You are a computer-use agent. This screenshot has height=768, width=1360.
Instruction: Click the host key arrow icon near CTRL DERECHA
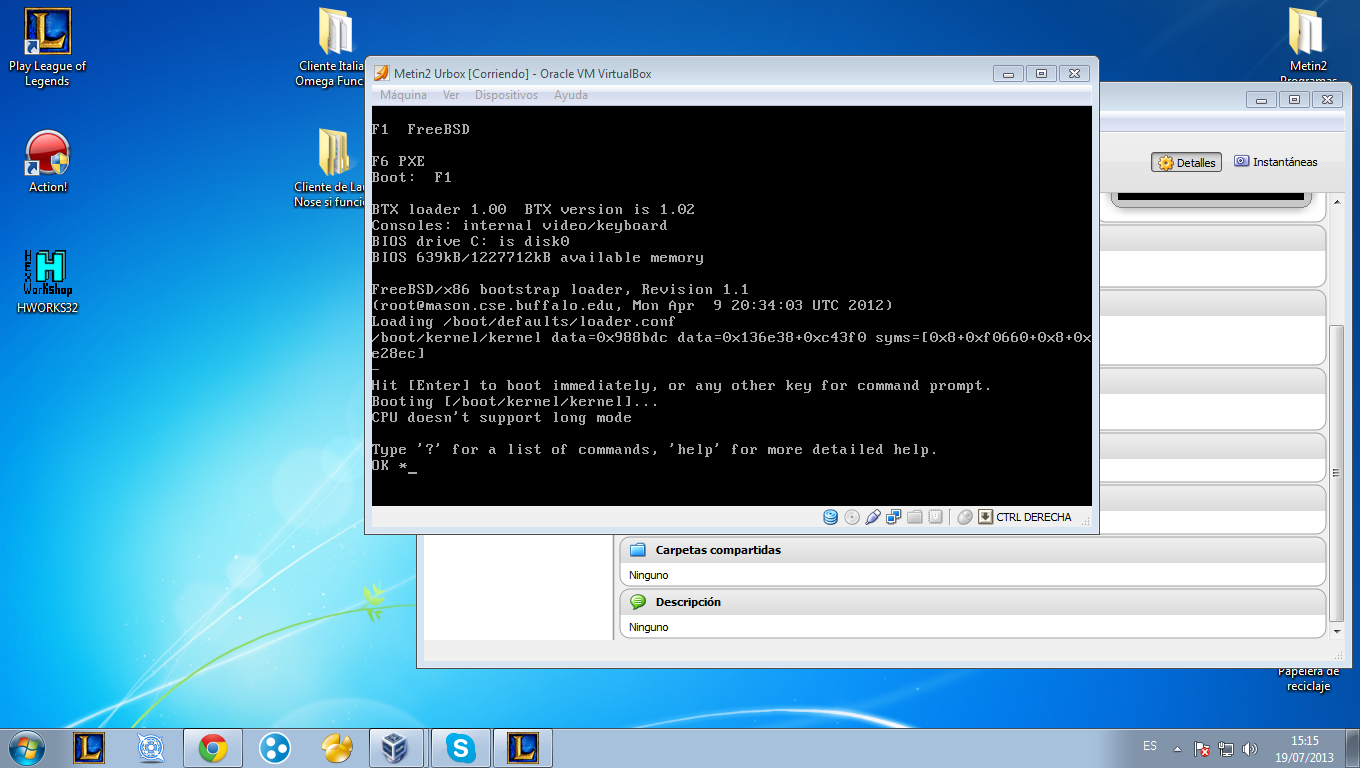pyautogui.click(x=985, y=517)
